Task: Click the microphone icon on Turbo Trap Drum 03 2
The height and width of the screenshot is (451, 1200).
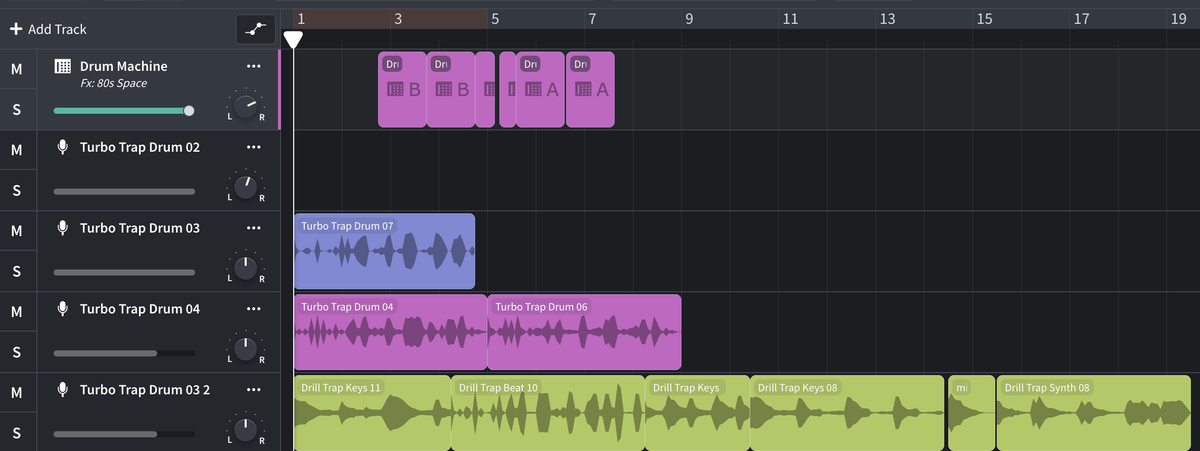Action: tap(62, 390)
